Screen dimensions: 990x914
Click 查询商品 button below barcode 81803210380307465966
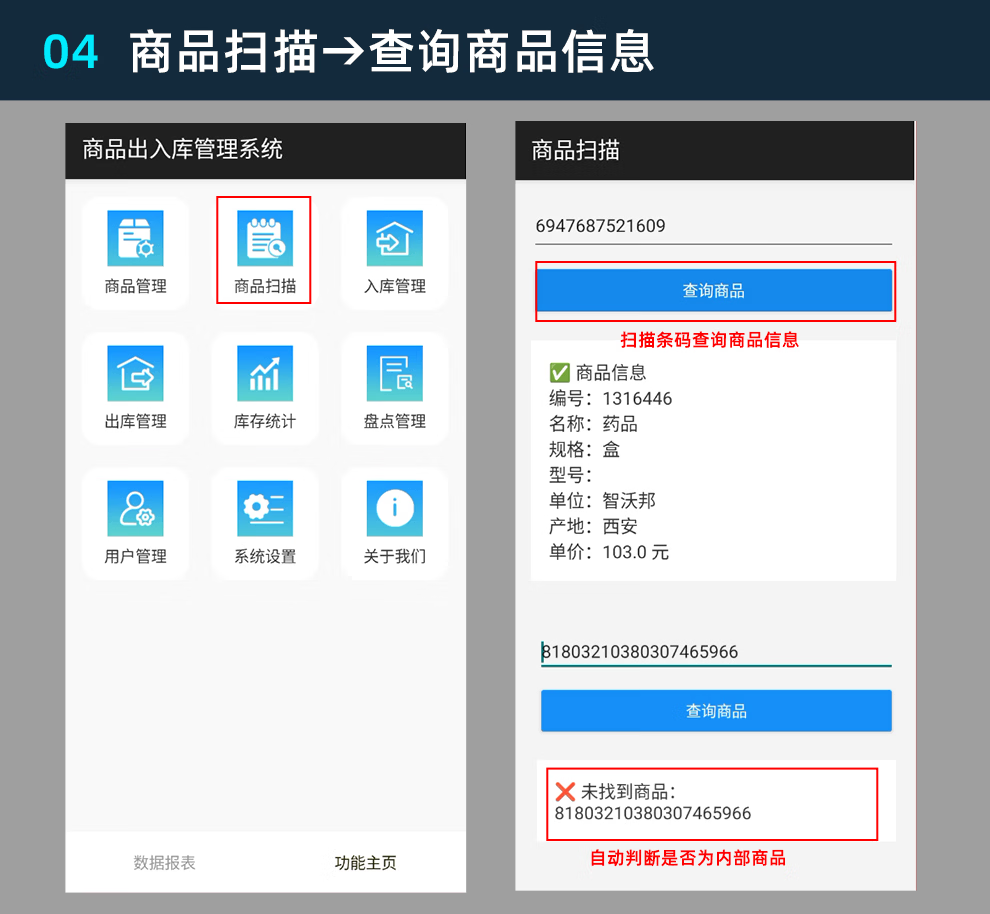point(716,711)
